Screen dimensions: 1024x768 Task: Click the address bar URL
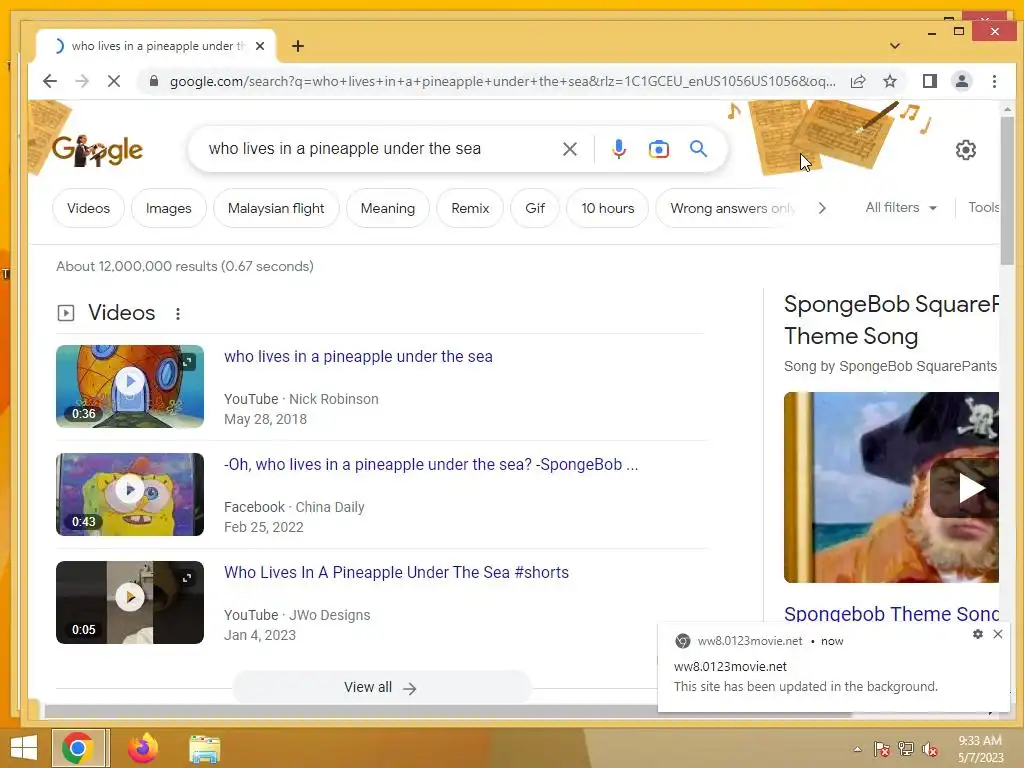(502, 81)
